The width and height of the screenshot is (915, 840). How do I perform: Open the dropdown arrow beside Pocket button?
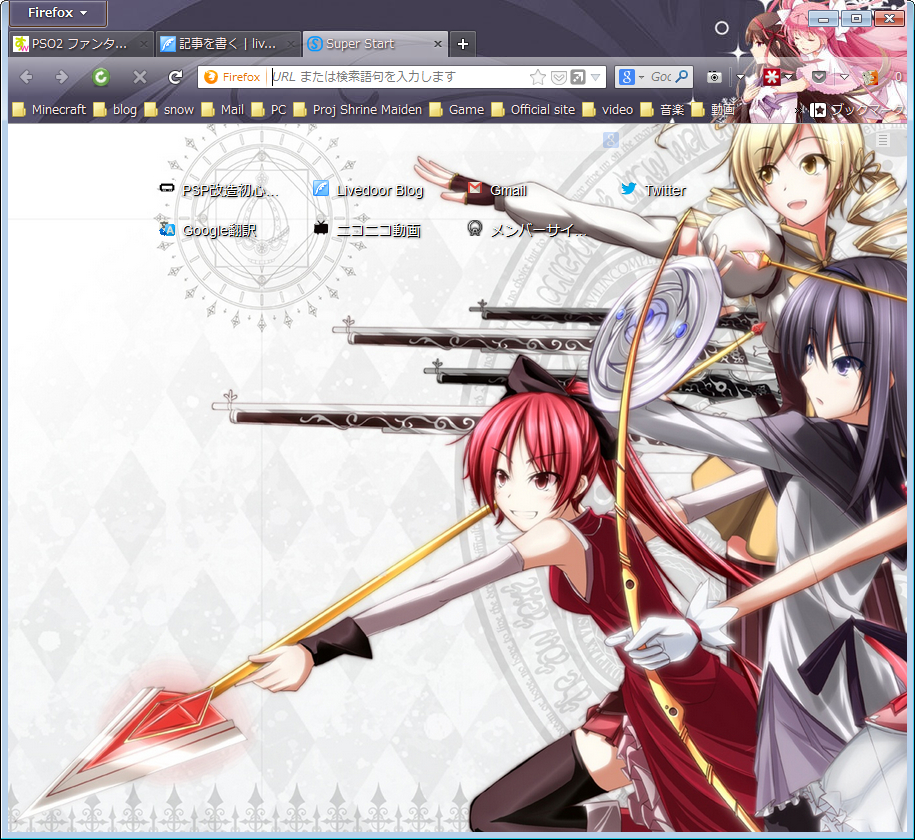pos(844,77)
